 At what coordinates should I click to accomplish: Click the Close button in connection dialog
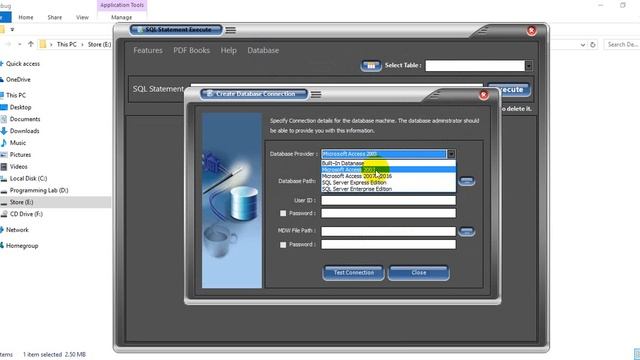point(419,273)
